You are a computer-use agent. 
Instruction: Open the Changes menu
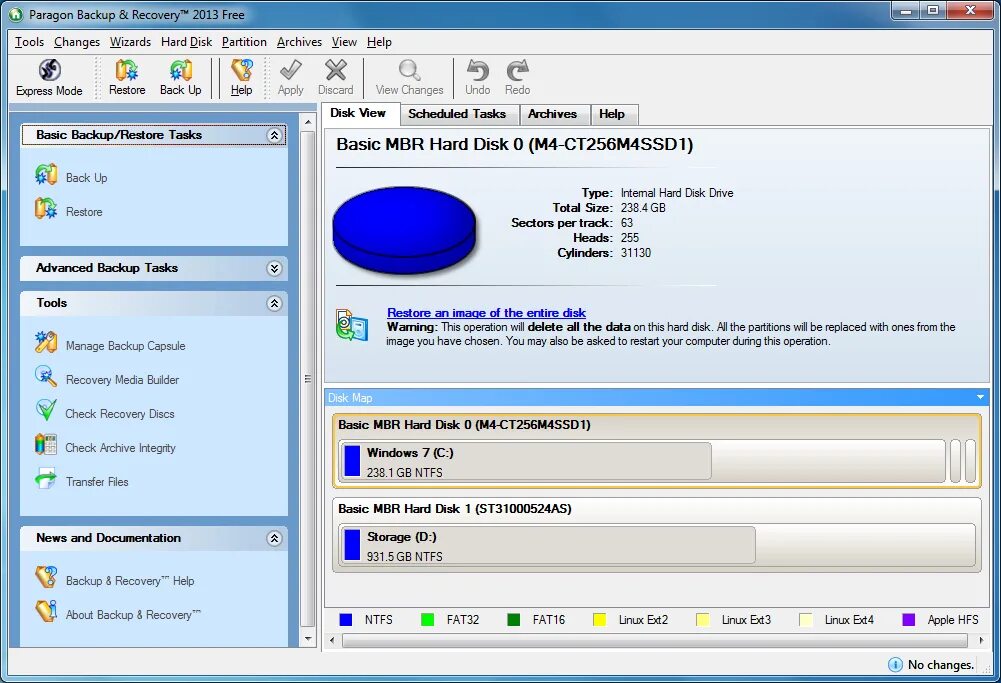click(77, 41)
